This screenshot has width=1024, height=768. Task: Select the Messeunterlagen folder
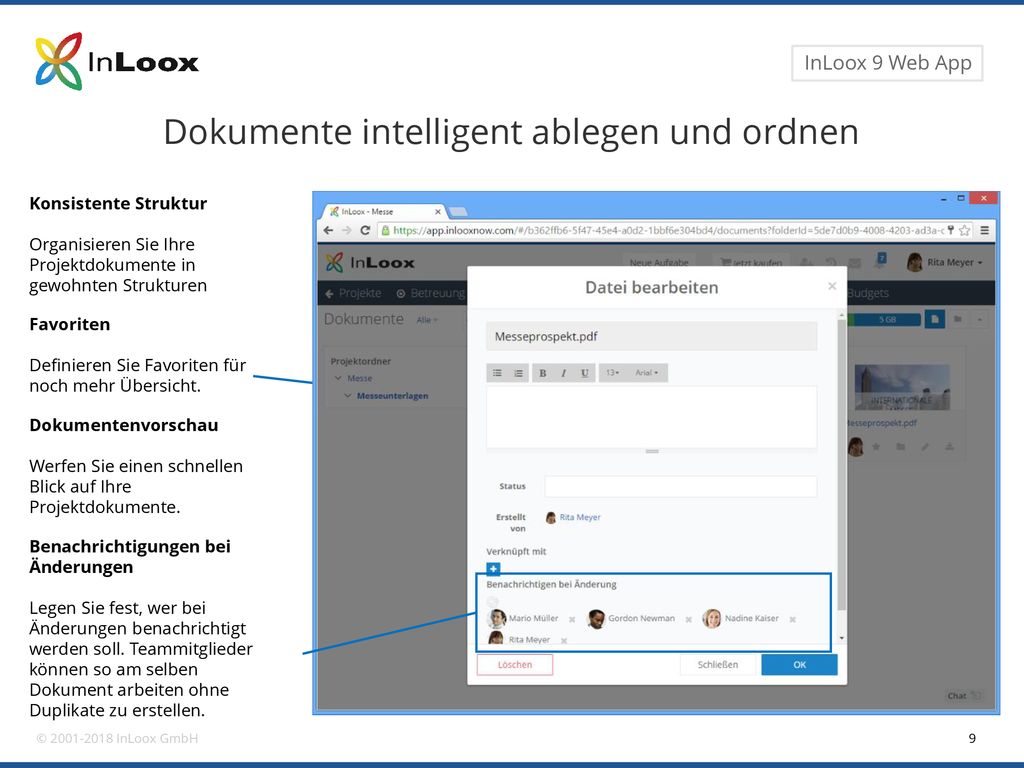pos(392,396)
